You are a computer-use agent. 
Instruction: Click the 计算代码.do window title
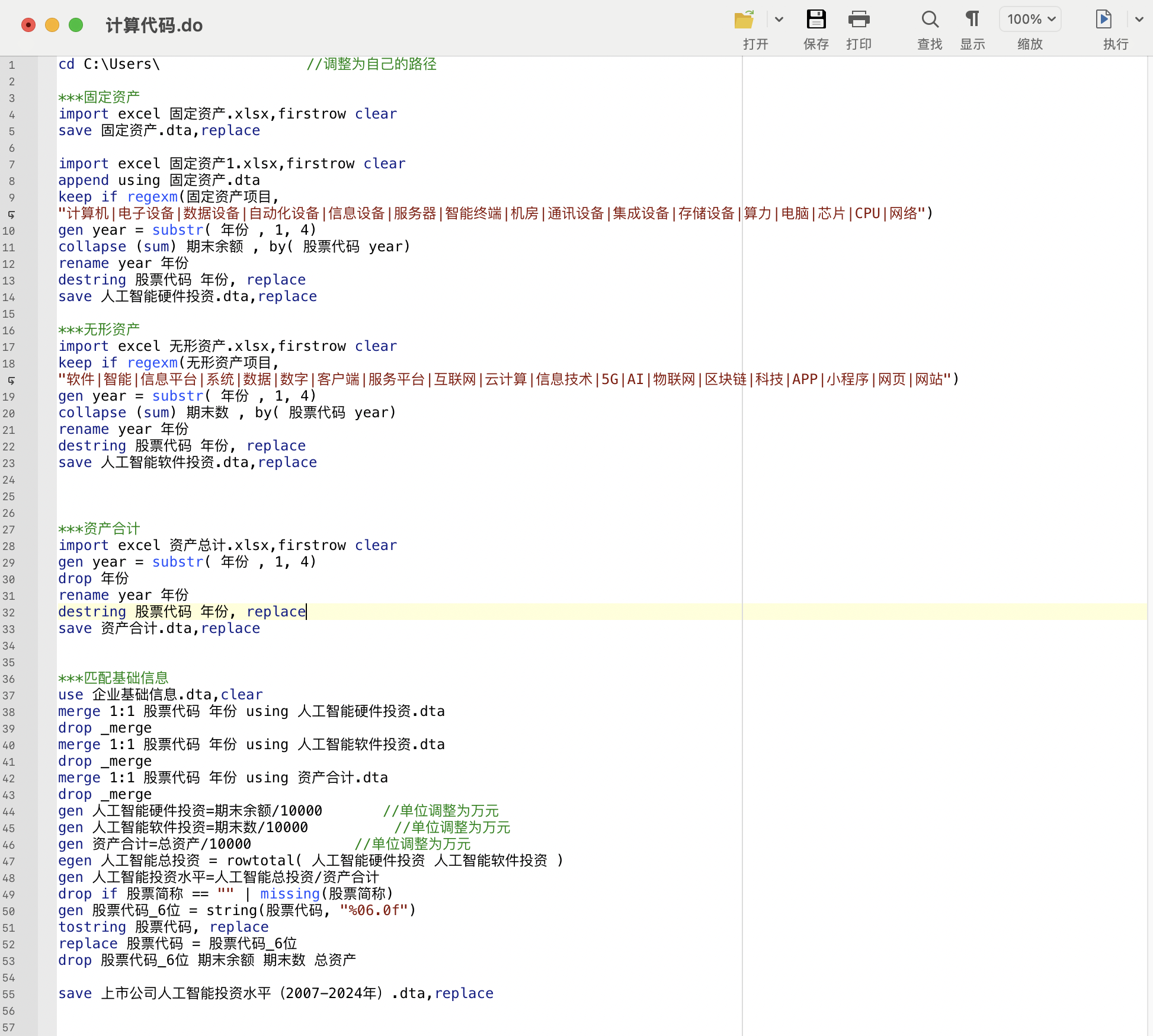pos(154,25)
